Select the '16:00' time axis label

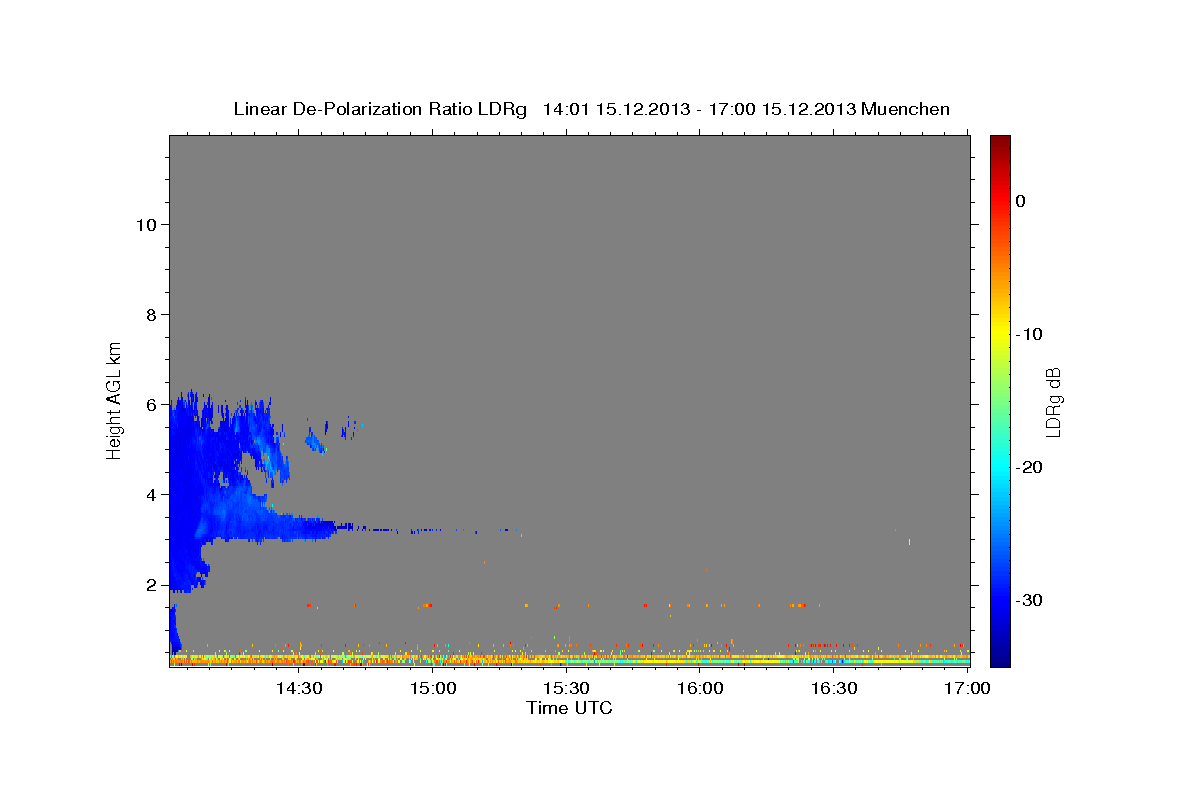(x=700, y=689)
